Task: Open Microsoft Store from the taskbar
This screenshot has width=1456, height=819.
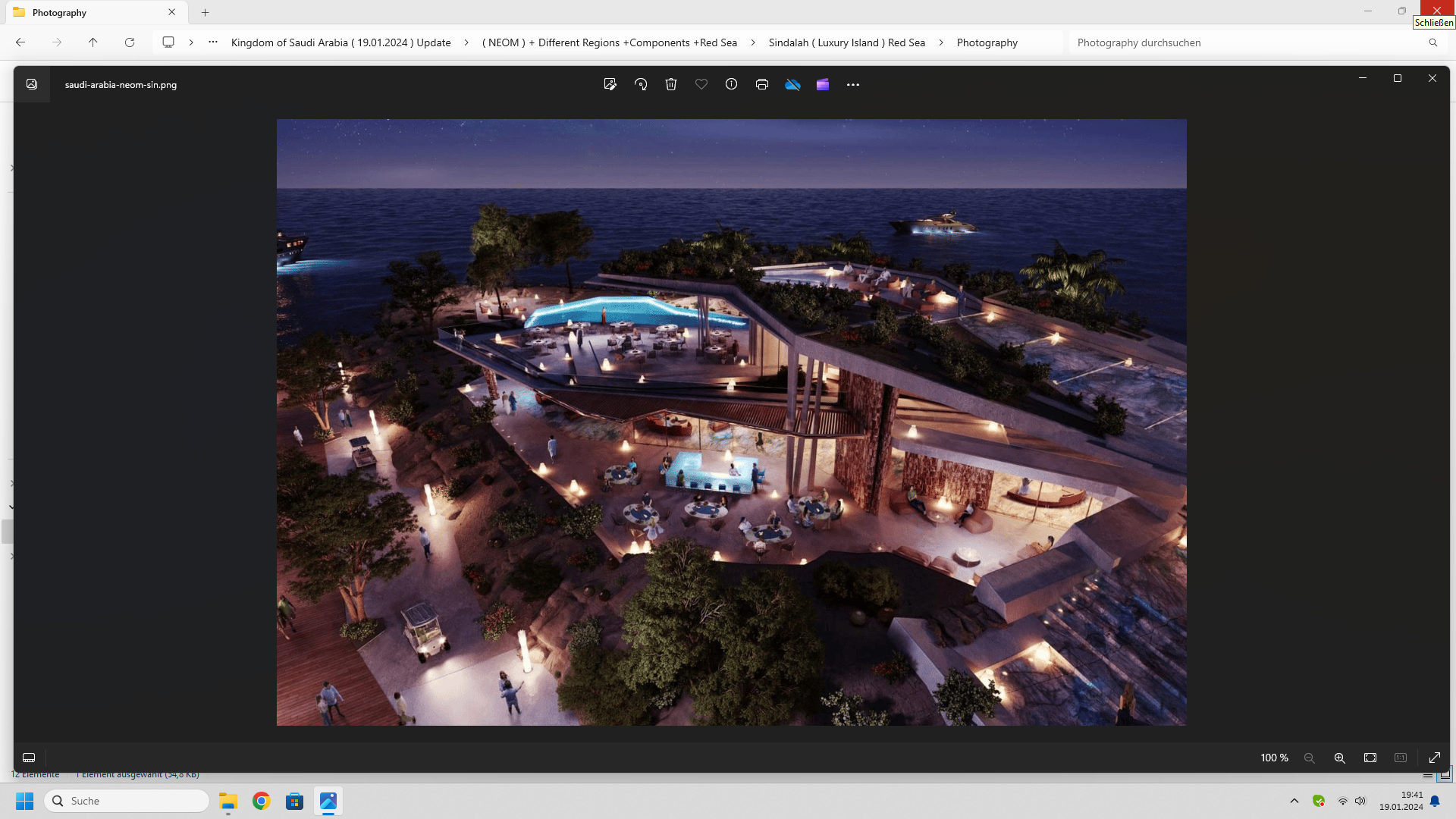Action: click(x=295, y=801)
